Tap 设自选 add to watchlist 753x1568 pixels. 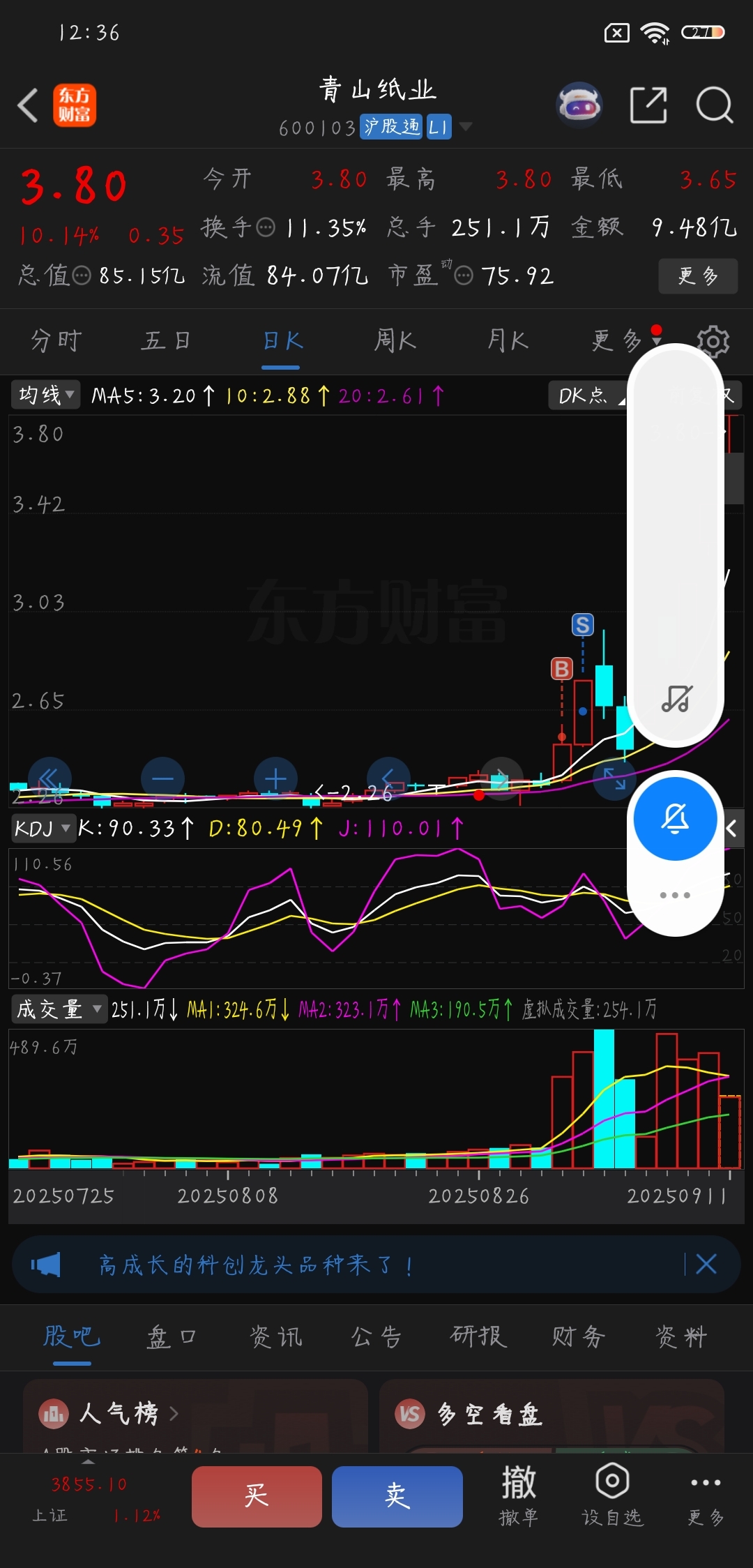tap(612, 1495)
